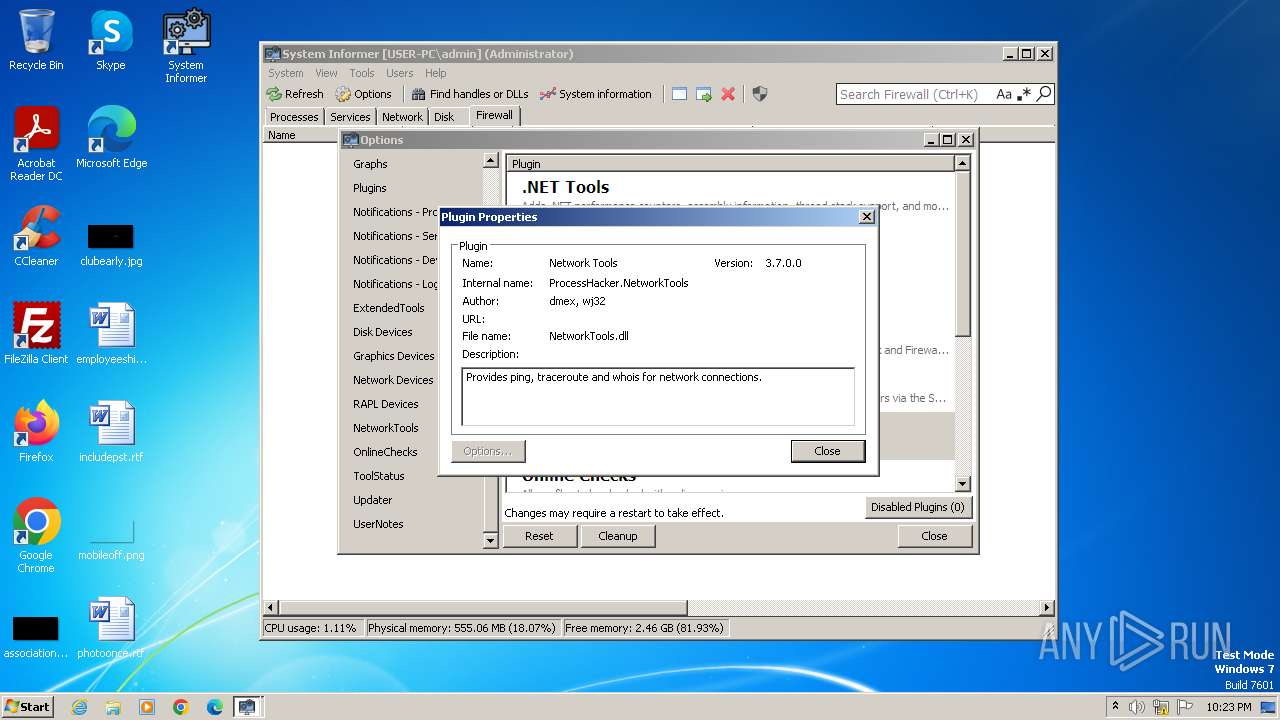Click the show window toolbar icon
Image resolution: width=1280 pixels, height=720 pixels.
coord(679,94)
